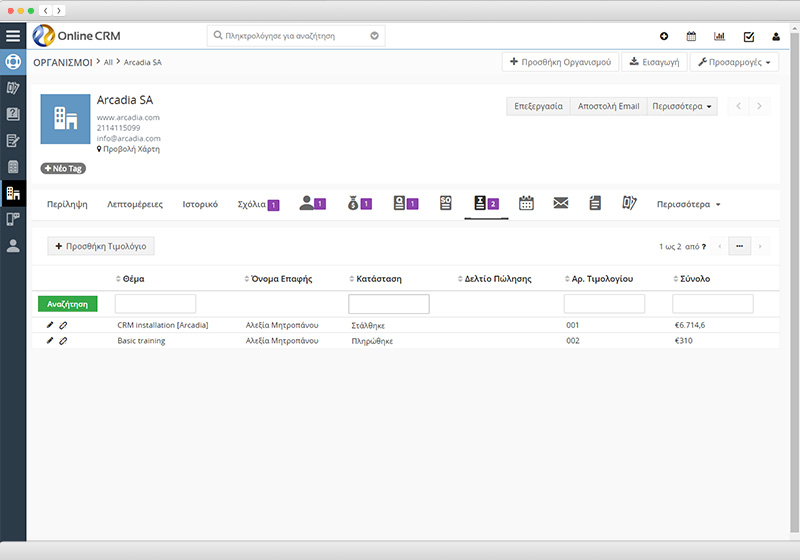Click the quick create plus icon

coord(664,36)
